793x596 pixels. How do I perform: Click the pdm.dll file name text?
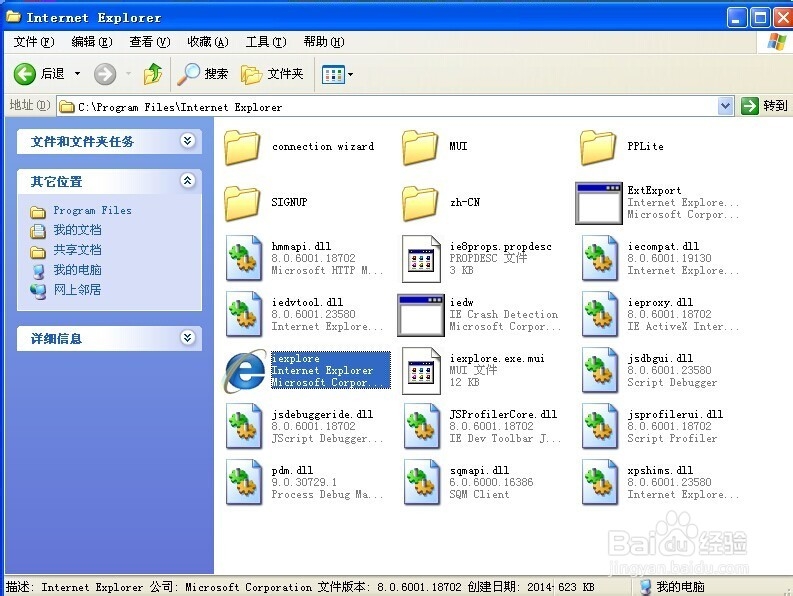(x=292, y=470)
